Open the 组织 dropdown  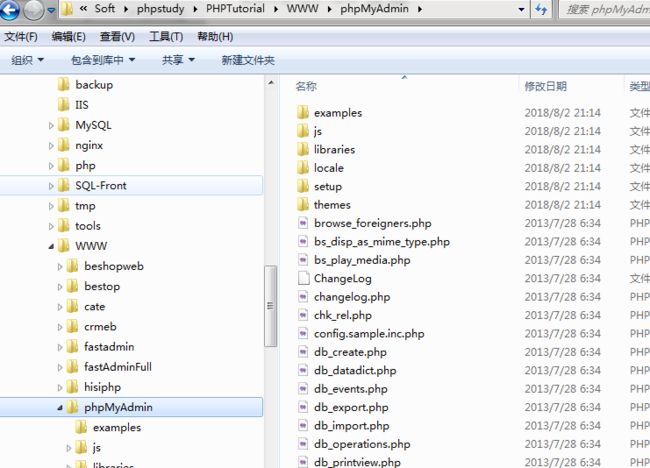tap(27, 60)
